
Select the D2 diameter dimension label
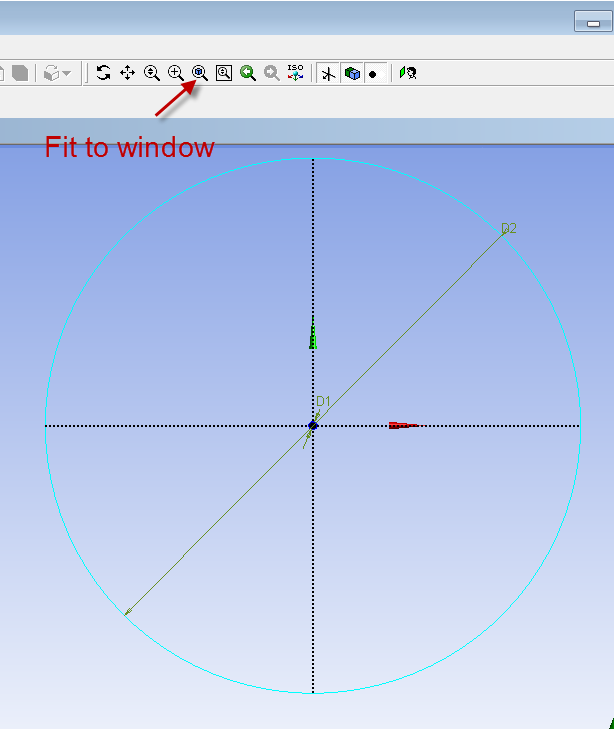pyautogui.click(x=509, y=228)
